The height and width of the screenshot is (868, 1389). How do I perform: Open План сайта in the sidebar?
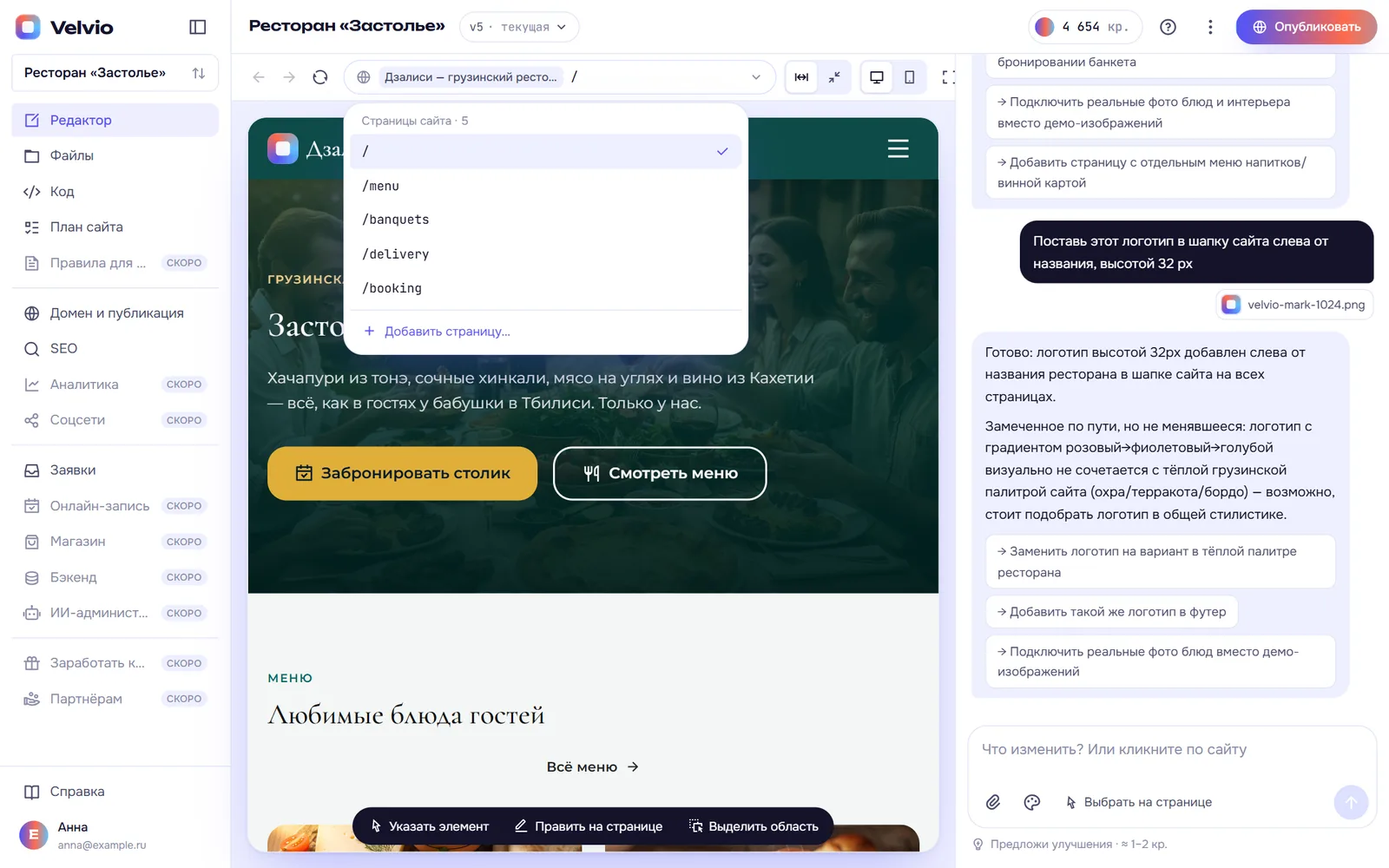click(x=115, y=227)
